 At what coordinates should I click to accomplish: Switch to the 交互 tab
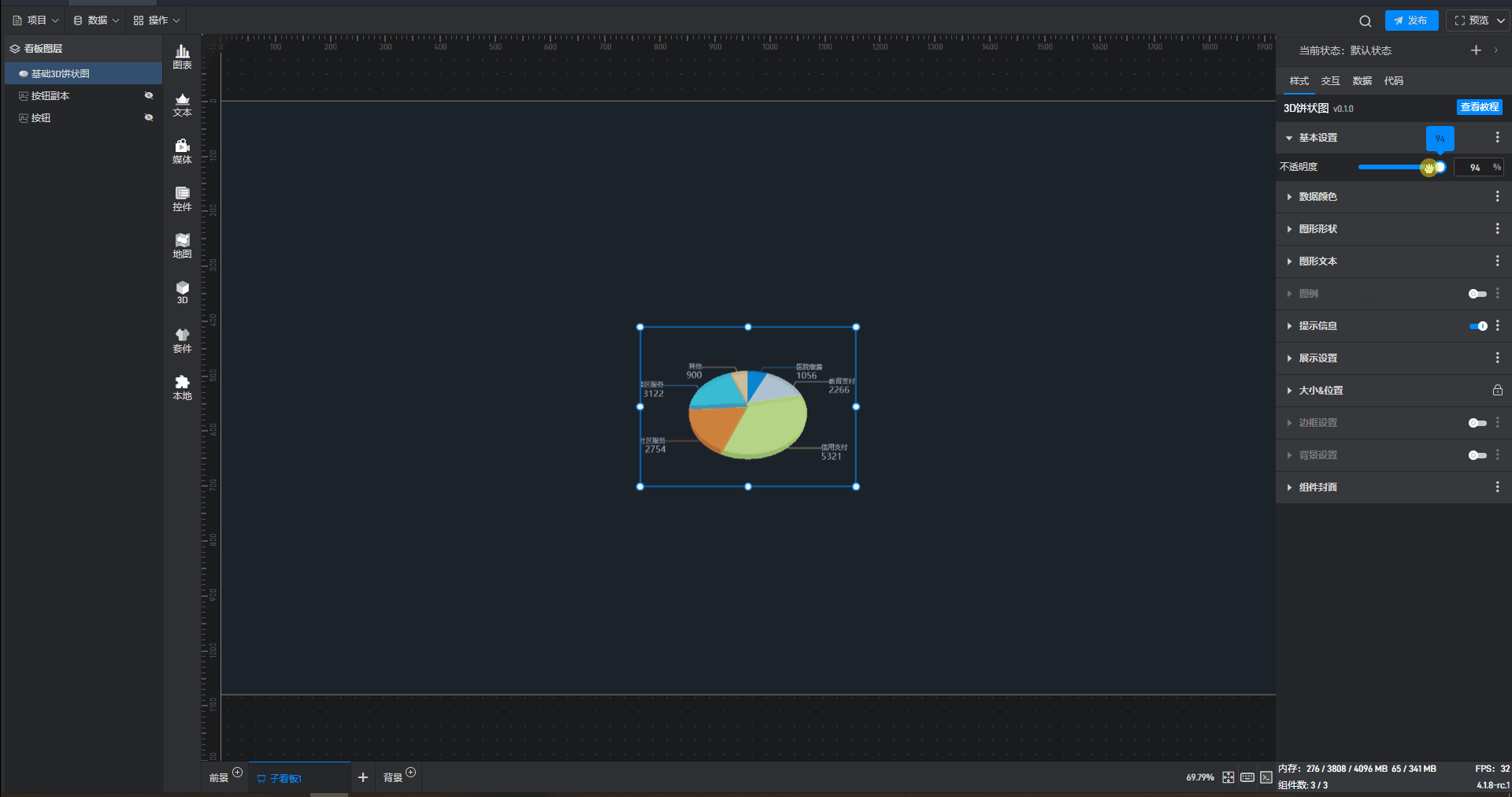(1330, 81)
